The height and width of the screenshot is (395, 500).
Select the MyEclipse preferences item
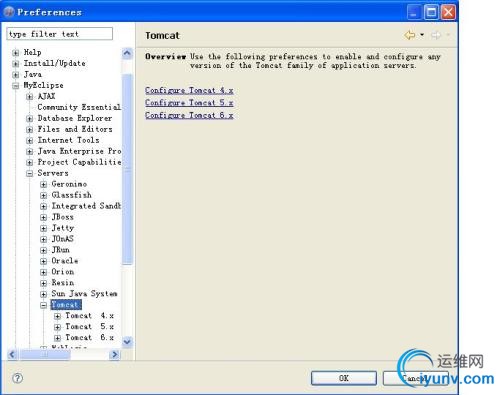(x=43, y=85)
